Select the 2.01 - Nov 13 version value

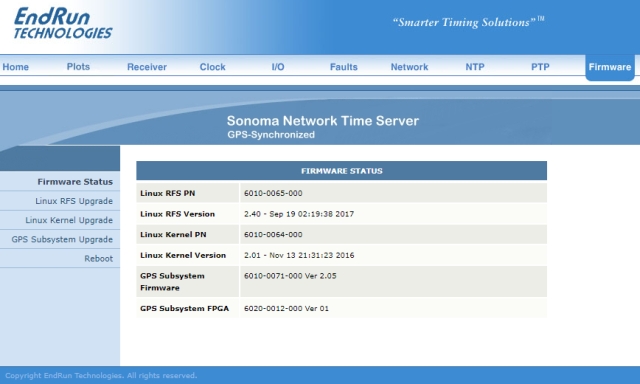click(x=299, y=255)
